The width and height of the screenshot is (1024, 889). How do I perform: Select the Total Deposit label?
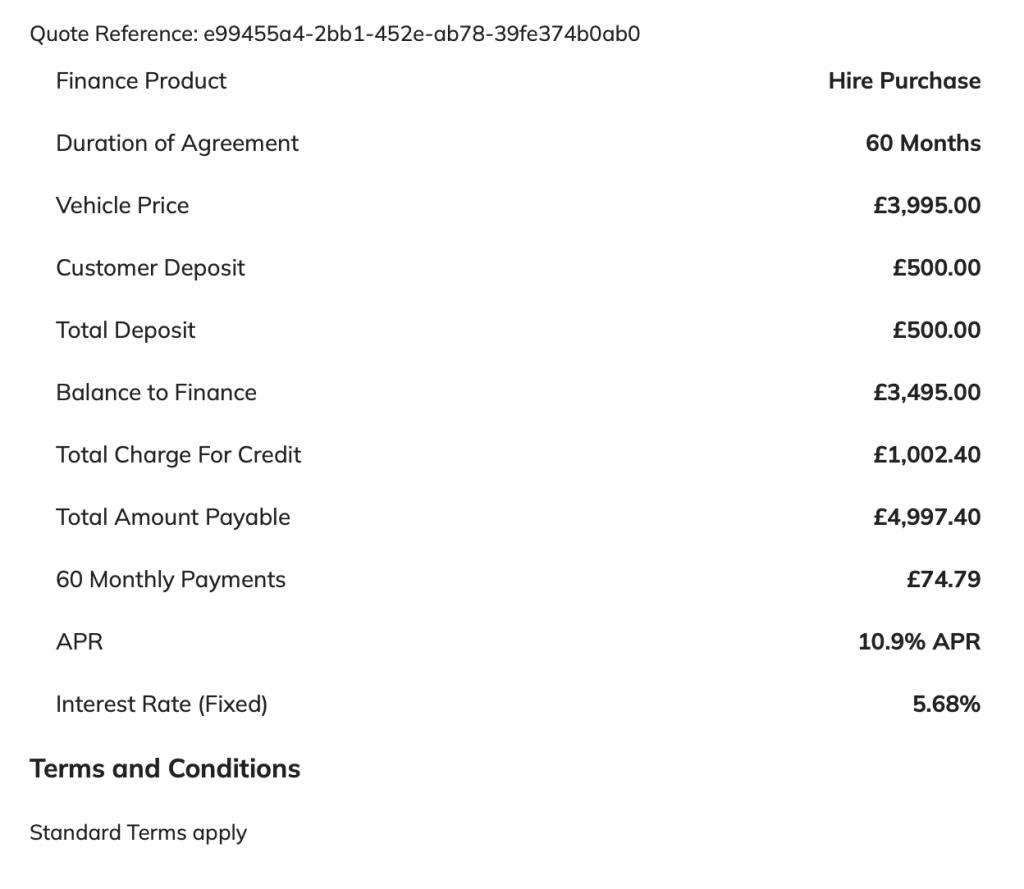coord(125,330)
